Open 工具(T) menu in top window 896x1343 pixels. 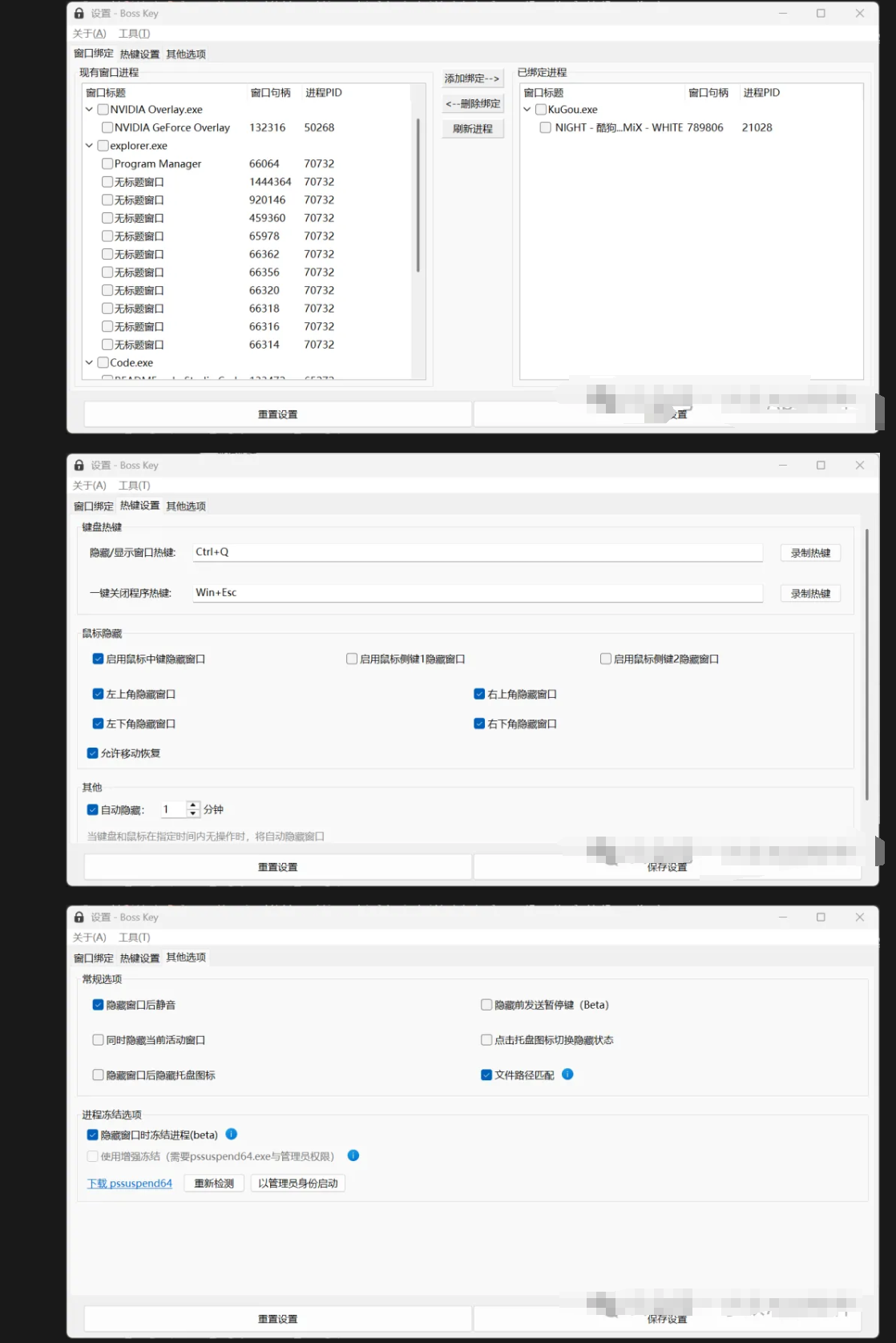tap(134, 34)
